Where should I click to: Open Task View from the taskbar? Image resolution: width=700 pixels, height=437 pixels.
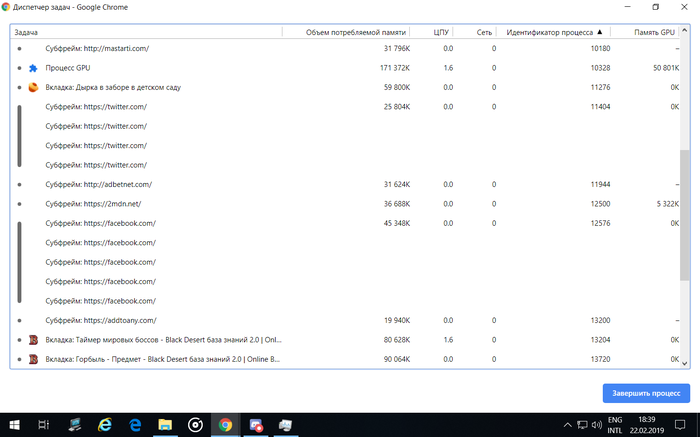coord(44,424)
